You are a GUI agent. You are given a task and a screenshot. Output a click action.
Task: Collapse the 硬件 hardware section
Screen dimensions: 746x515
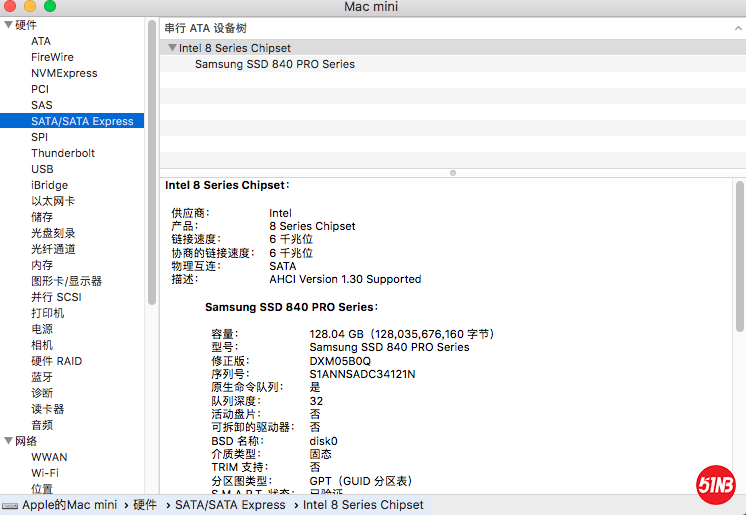pos(8,25)
